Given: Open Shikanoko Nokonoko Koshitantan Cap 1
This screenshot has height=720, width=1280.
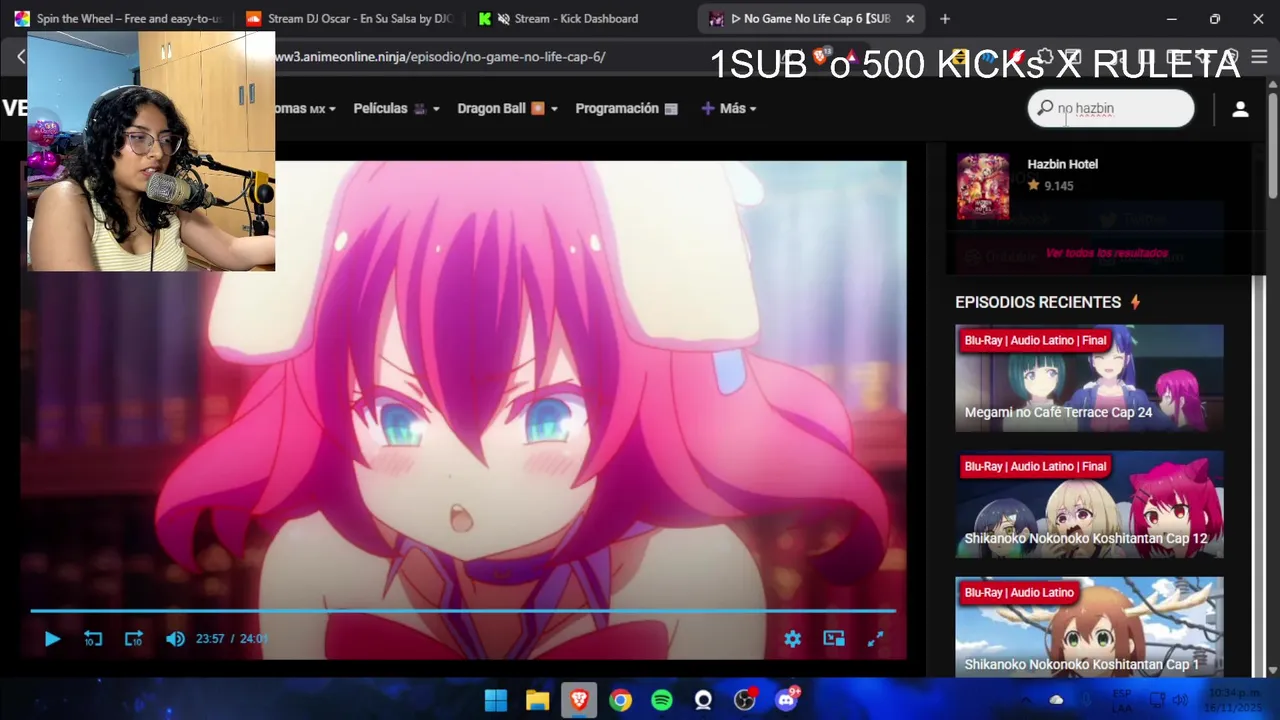Looking at the screenshot, I should point(1089,627).
